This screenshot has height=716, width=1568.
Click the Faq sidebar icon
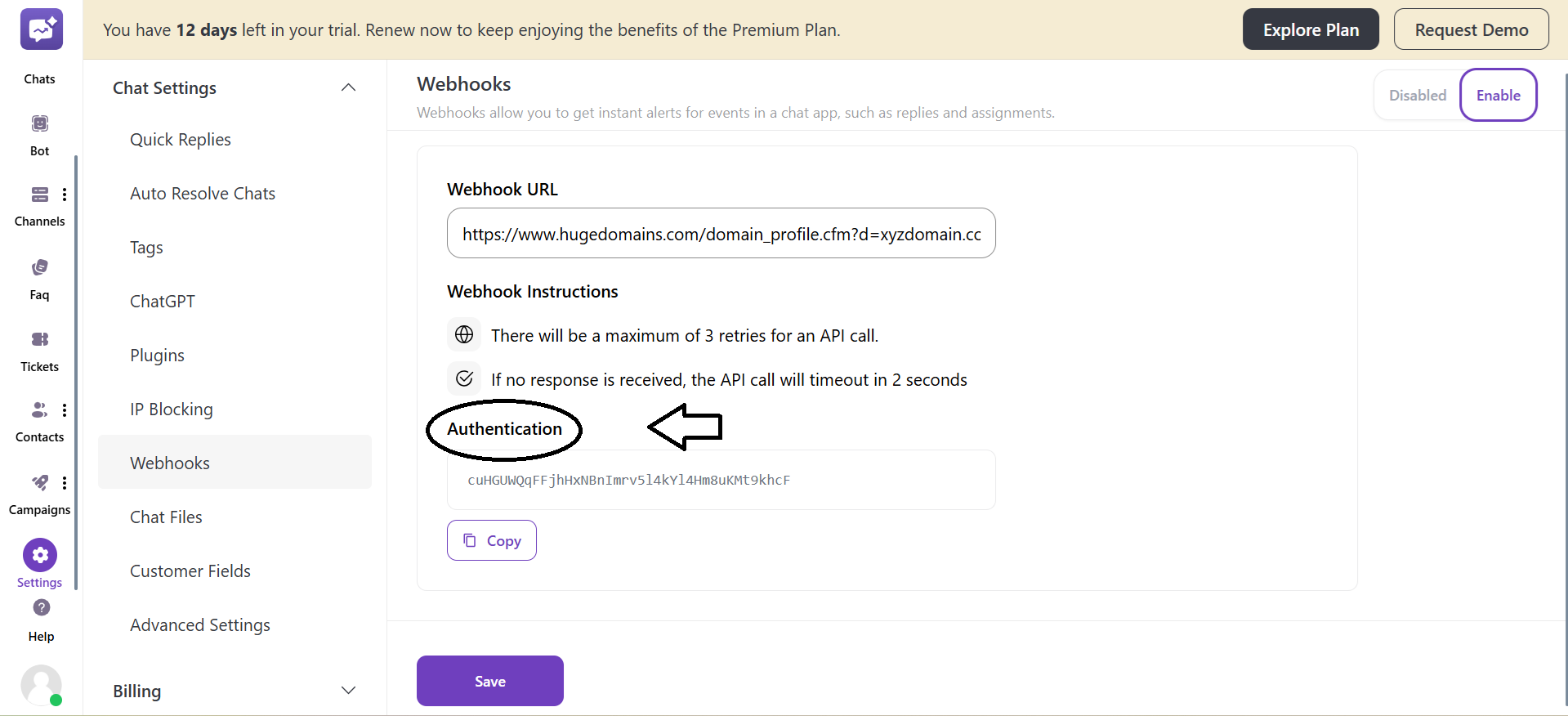coord(38,266)
